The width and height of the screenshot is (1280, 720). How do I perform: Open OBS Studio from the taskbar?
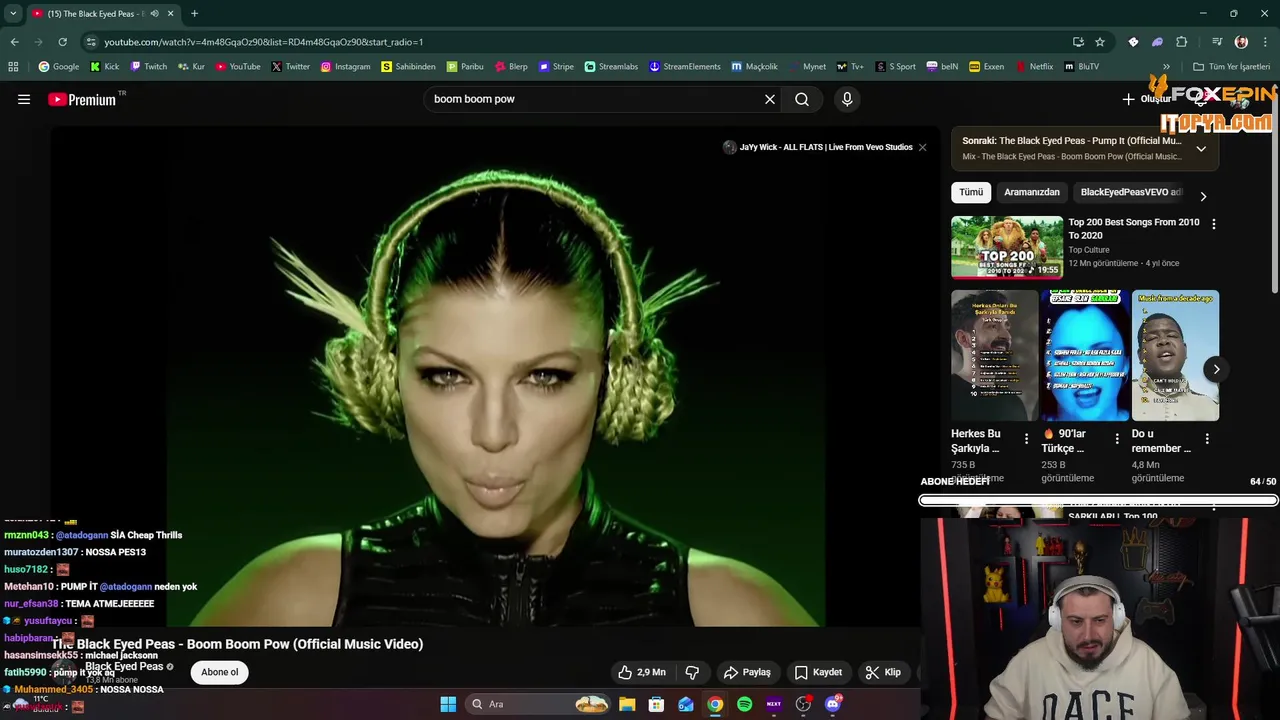point(803,704)
